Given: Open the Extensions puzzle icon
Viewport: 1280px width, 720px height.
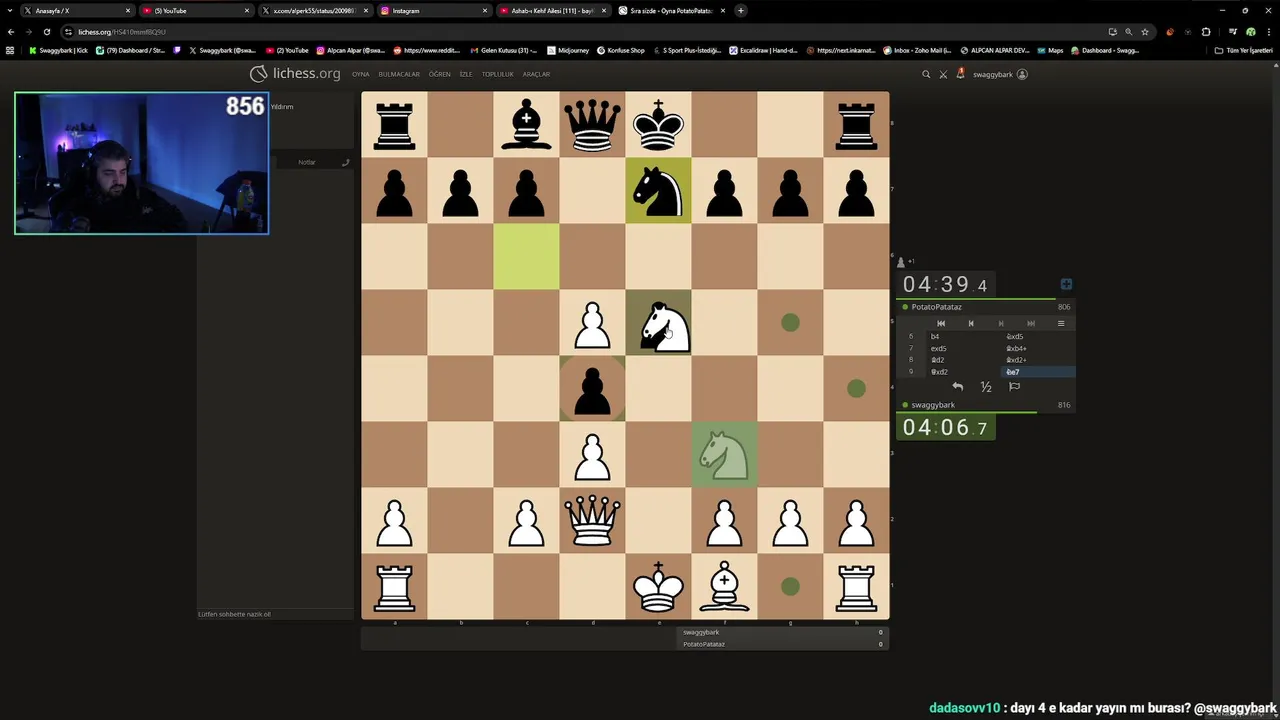Looking at the screenshot, I should tap(1206, 32).
